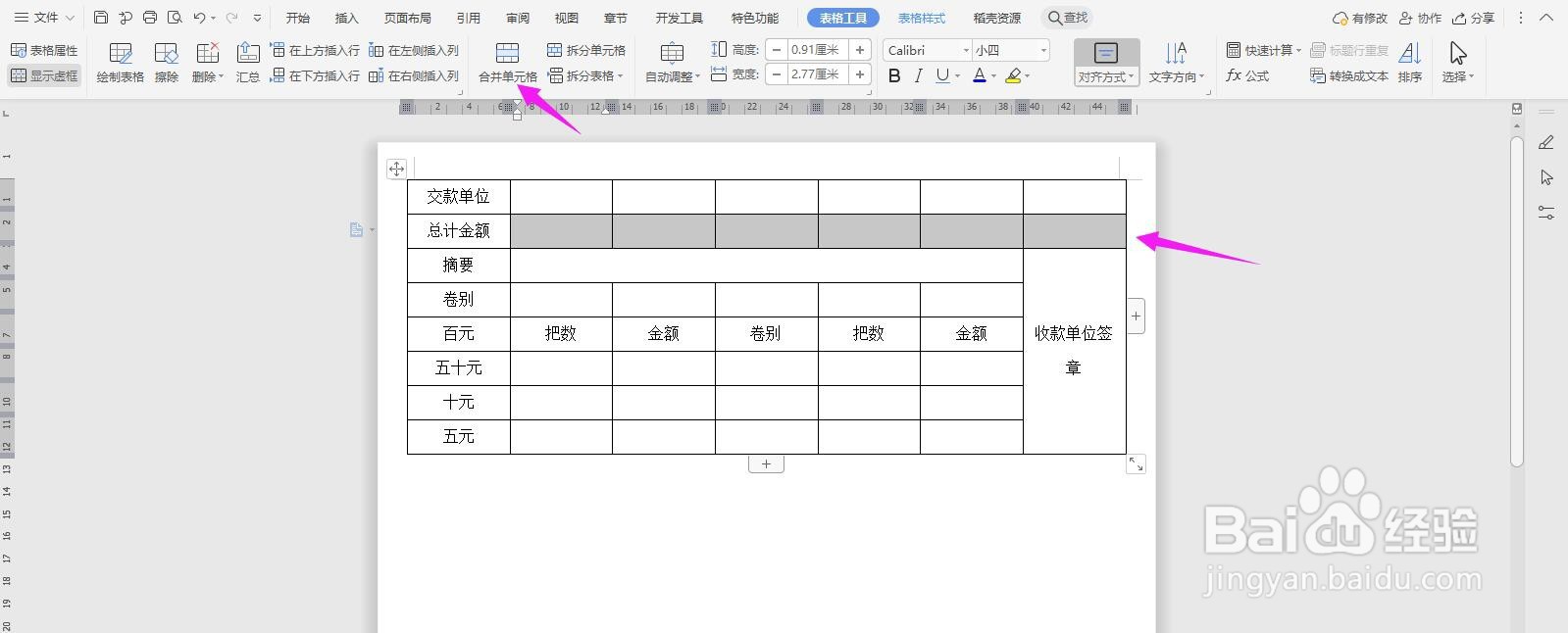This screenshot has width=1568, height=633.
Task: Open Print Preview icon
Action: pos(175,18)
